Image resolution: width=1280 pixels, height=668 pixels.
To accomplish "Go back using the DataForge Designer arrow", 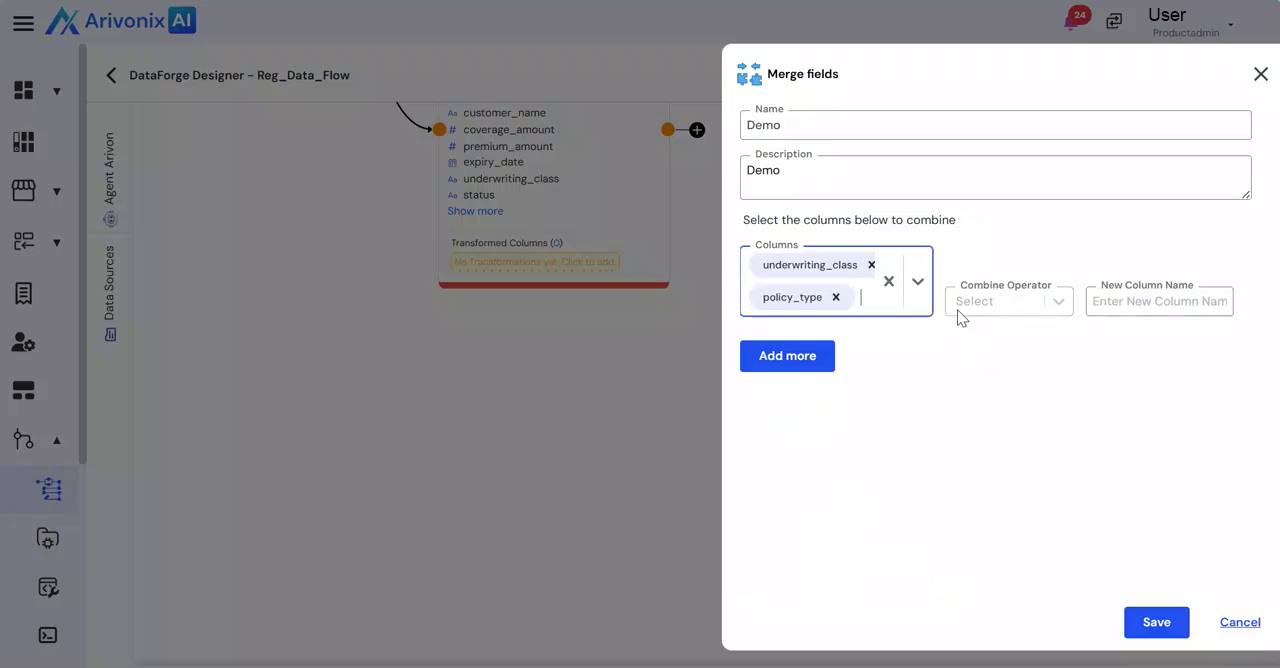I will (111, 75).
